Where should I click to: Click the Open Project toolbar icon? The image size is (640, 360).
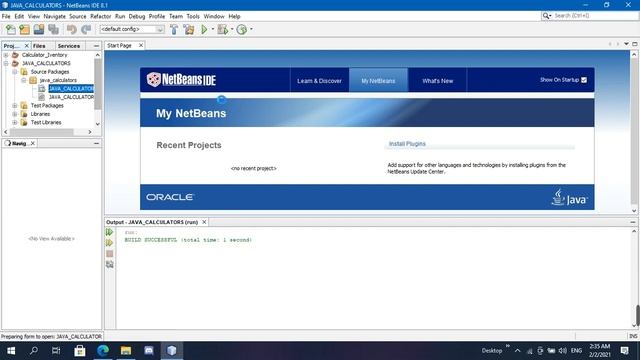point(39,29)
